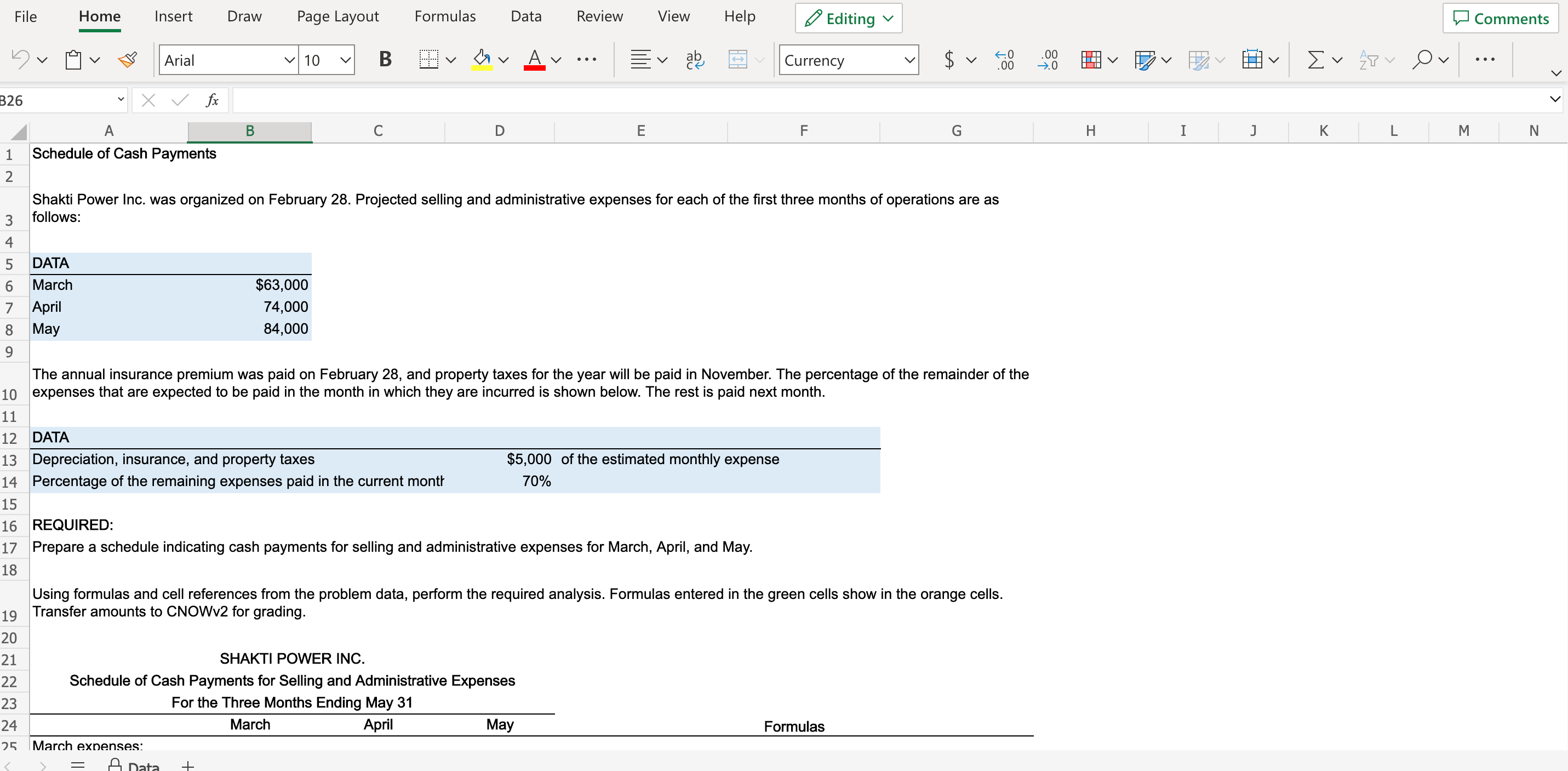1568x771 pixels.
Task: Click the Format Painter brush icon
Action: coord(128,60)
